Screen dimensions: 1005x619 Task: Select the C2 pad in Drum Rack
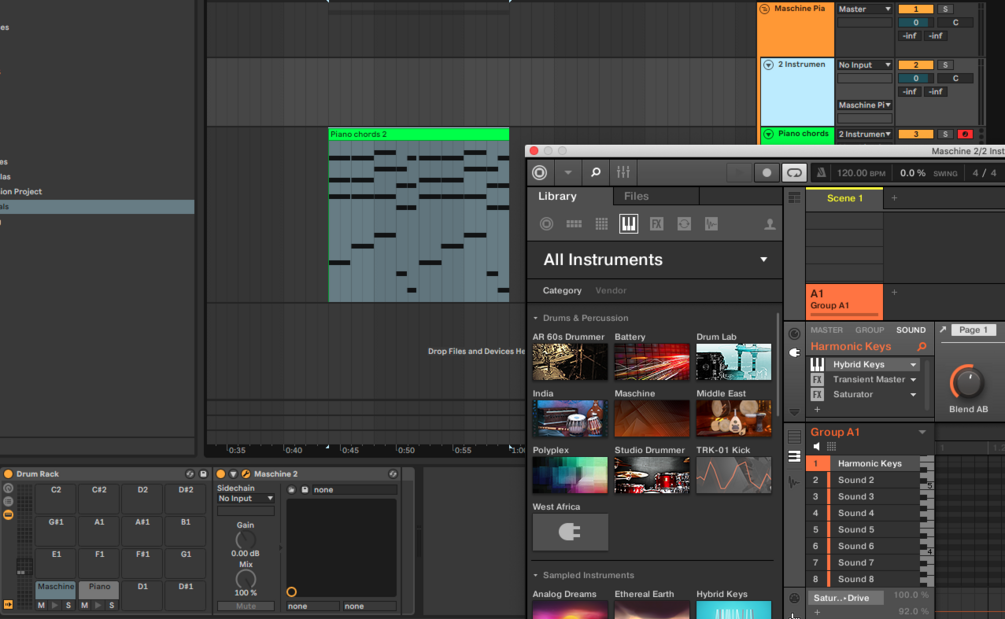point(56,499)
